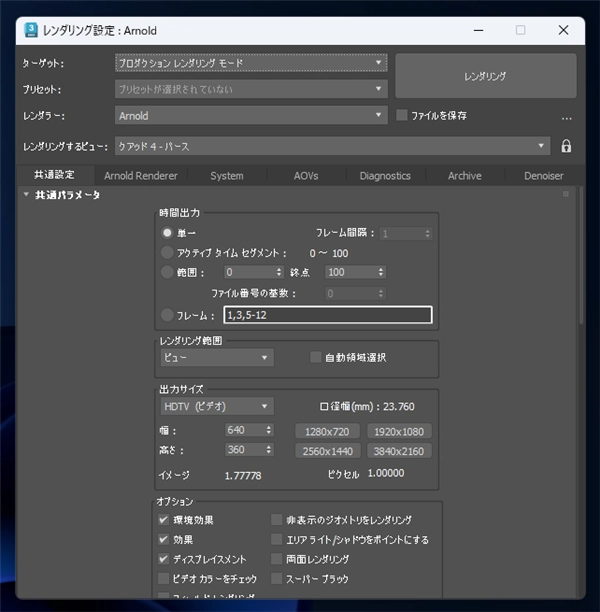Click the 高さ height field showing 360

coord(245,450)
